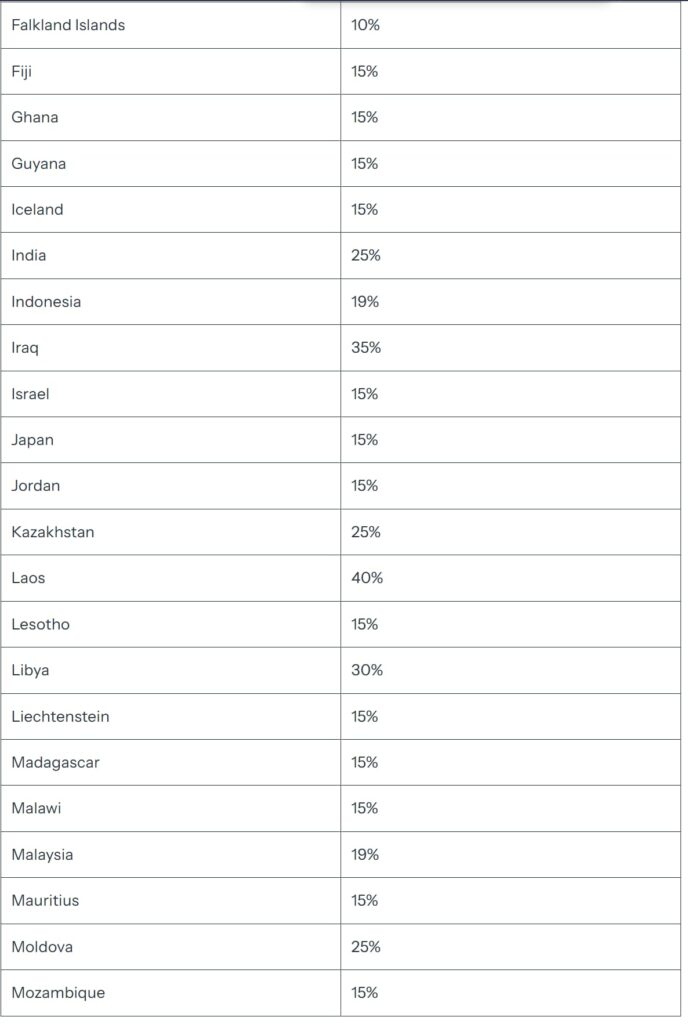The height and width of the screenshot is (1024, 688).
Task: Click the Ghana table cell
Action: (x=35, y=117)
